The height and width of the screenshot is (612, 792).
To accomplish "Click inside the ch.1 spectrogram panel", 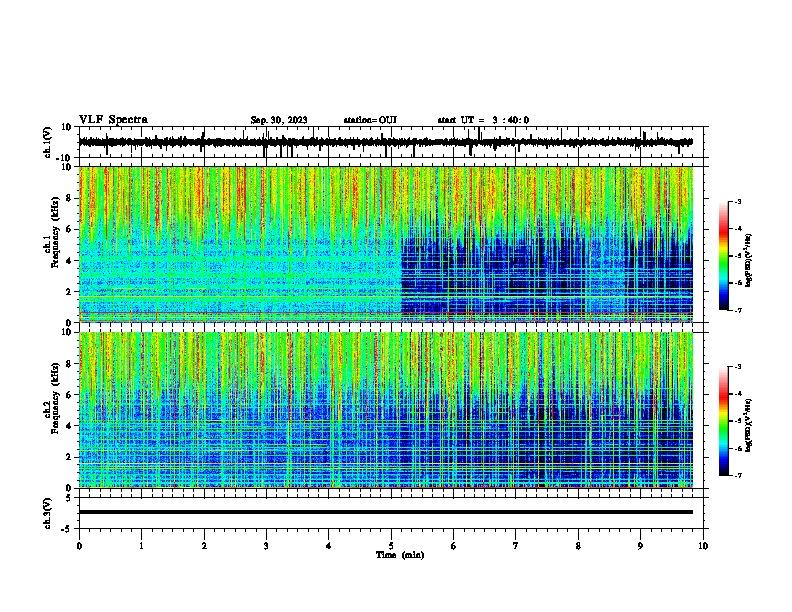I will [386, 244].
